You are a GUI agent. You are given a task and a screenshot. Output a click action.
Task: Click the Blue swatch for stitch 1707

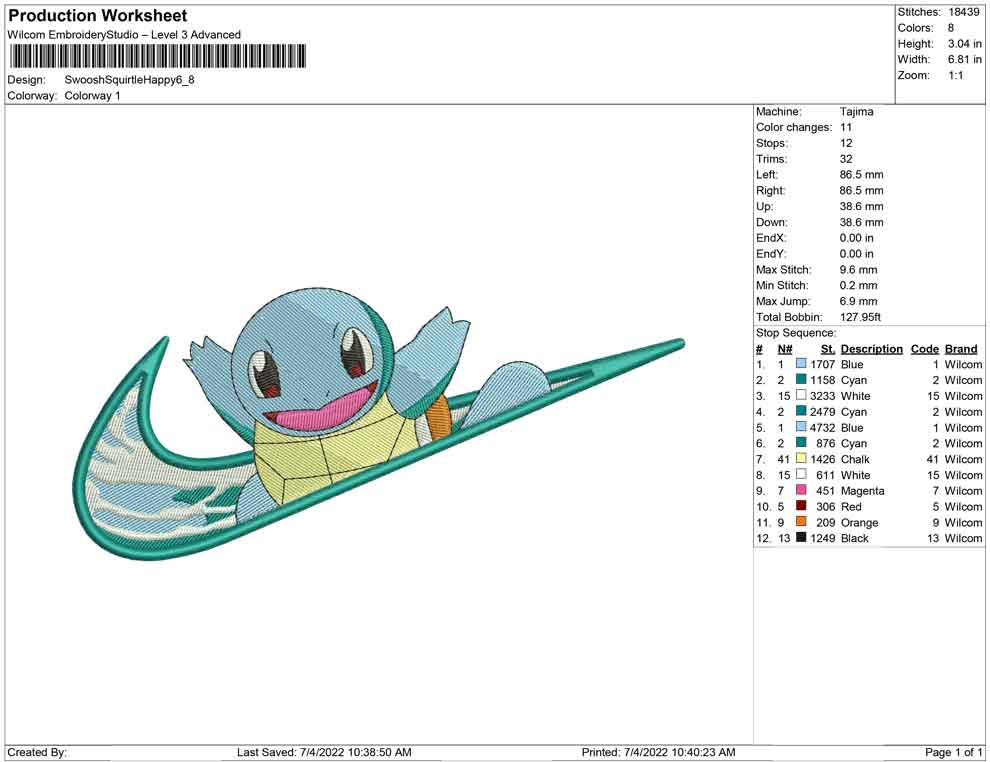[801, 364]
